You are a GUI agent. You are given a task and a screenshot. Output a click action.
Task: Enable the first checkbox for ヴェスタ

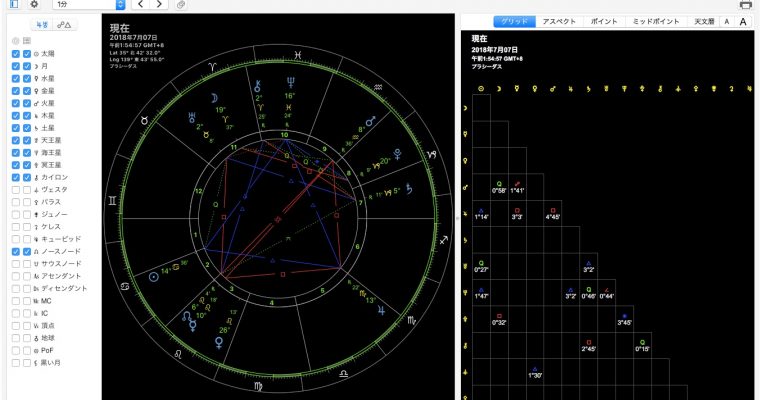(x=16, y=190)
